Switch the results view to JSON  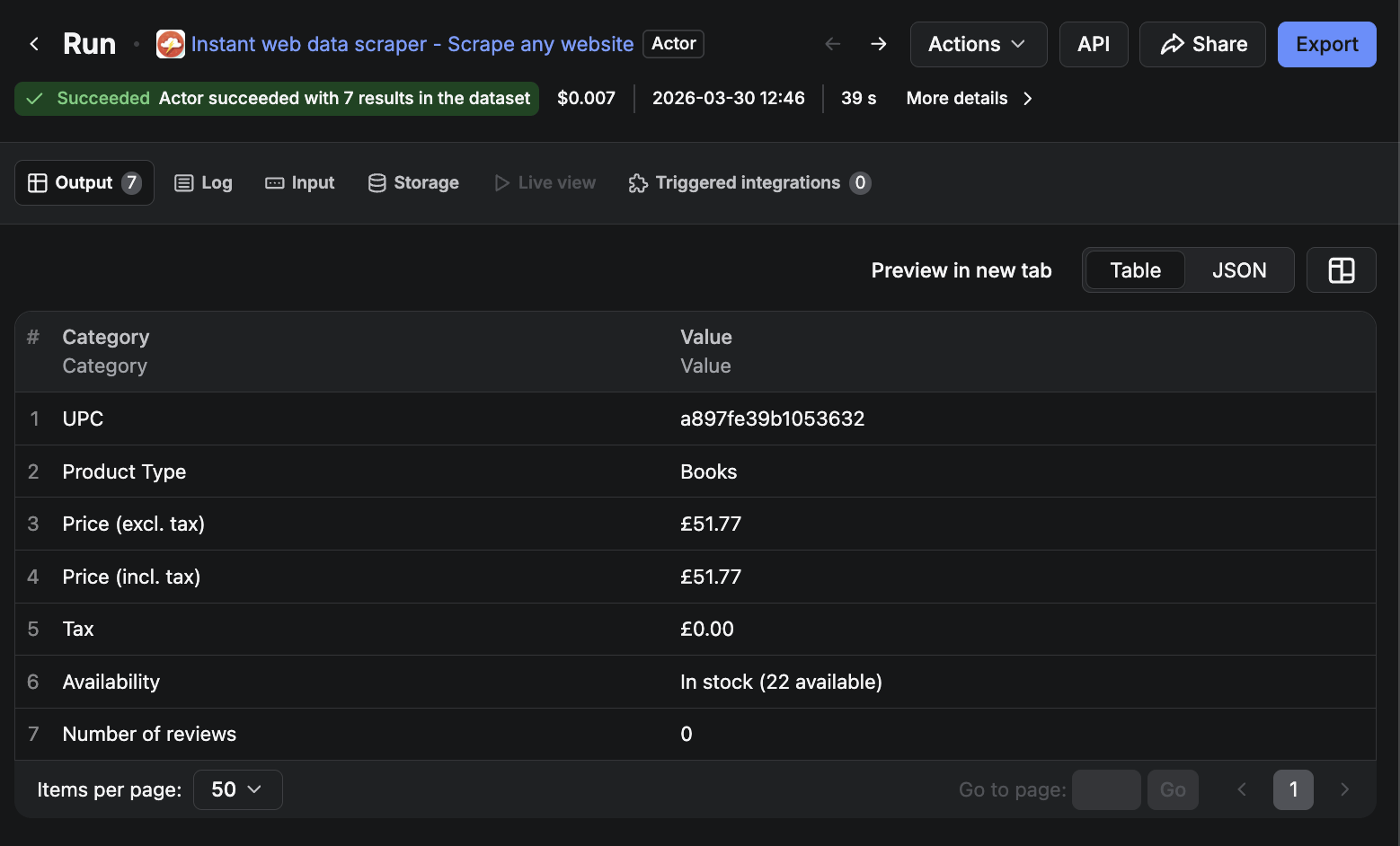pos(1239,269)
